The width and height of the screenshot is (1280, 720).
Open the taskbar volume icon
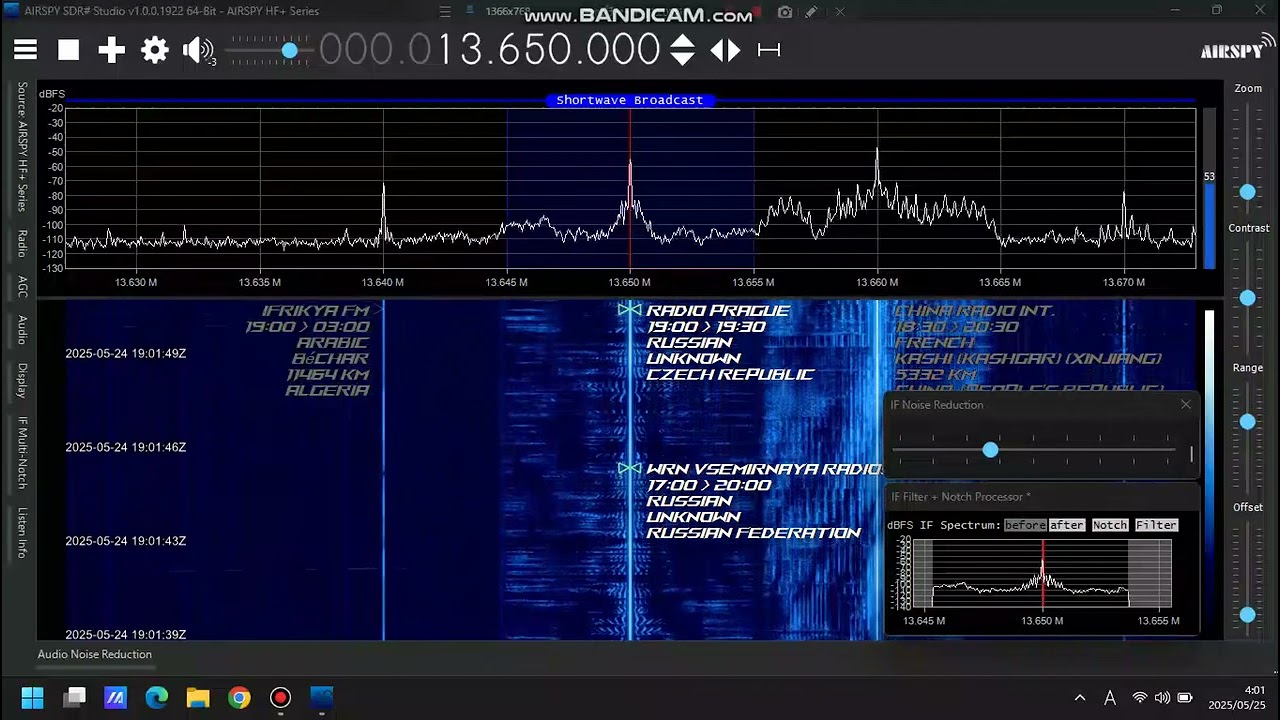pos(1162,698)
